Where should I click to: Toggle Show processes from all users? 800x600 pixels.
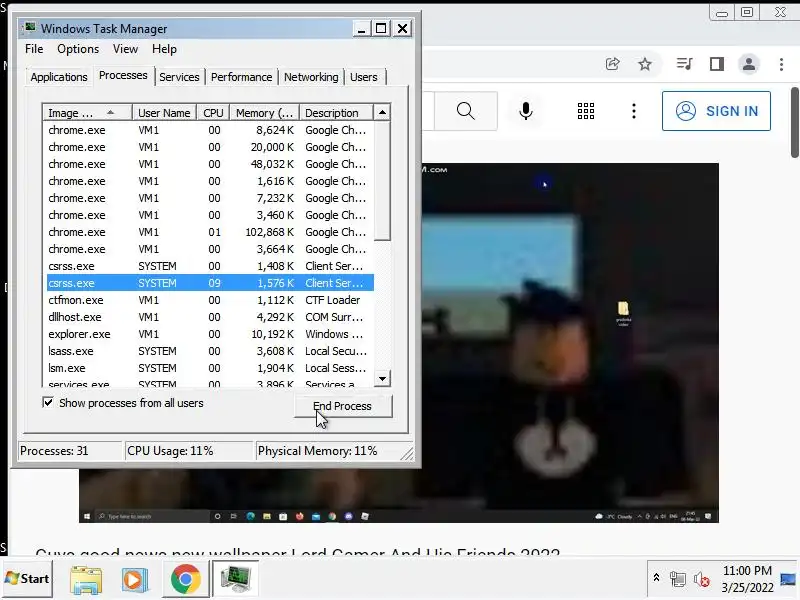pyautogui.click(x=48, y=403)
